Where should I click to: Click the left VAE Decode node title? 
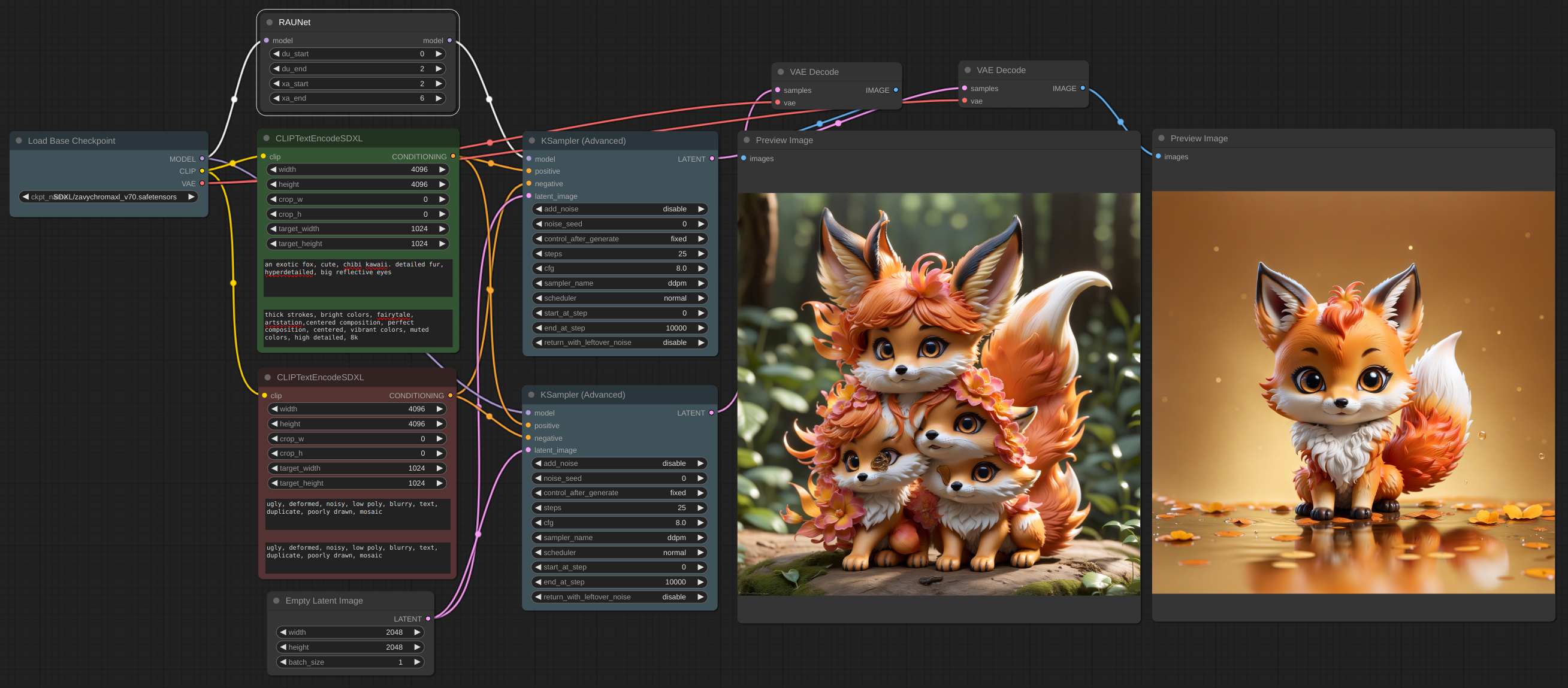(814, 72)
